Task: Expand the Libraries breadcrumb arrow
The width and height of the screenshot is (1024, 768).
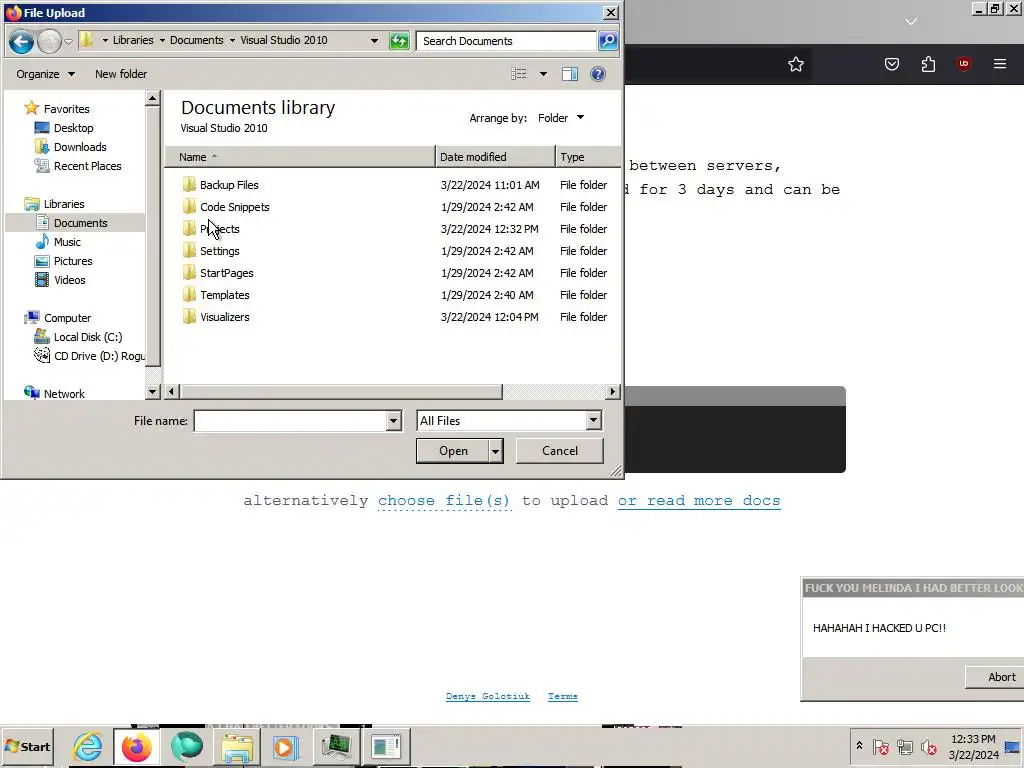Action: click(x=162, y=40)
